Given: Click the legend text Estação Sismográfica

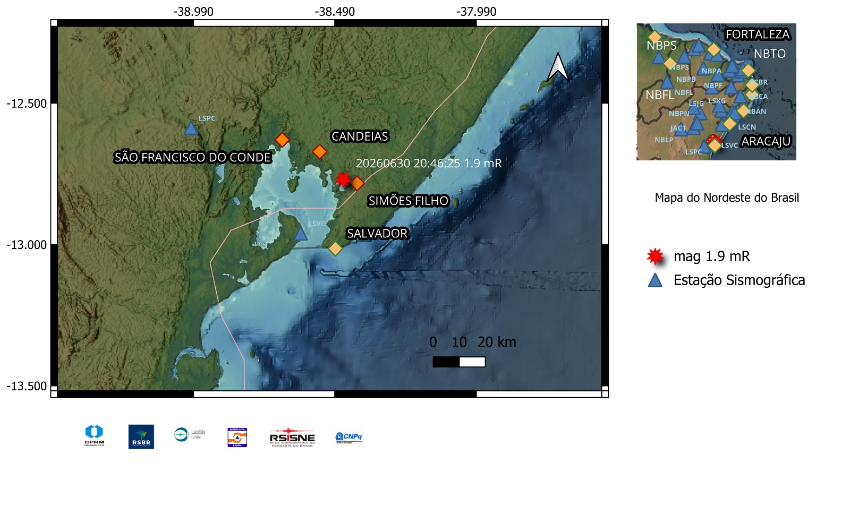Looking at the screenshot, I should [739, 280].
